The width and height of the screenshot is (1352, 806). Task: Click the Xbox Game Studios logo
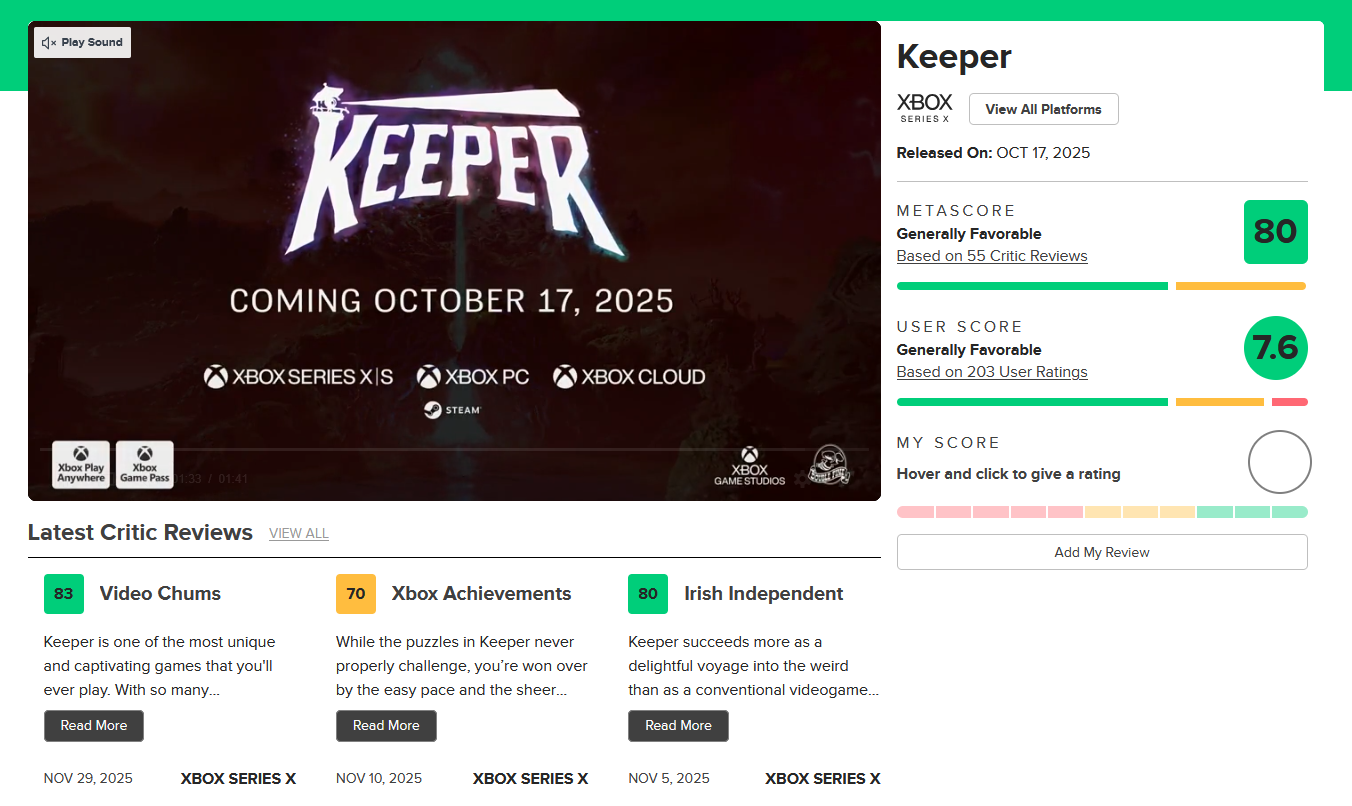pos(749,466)
